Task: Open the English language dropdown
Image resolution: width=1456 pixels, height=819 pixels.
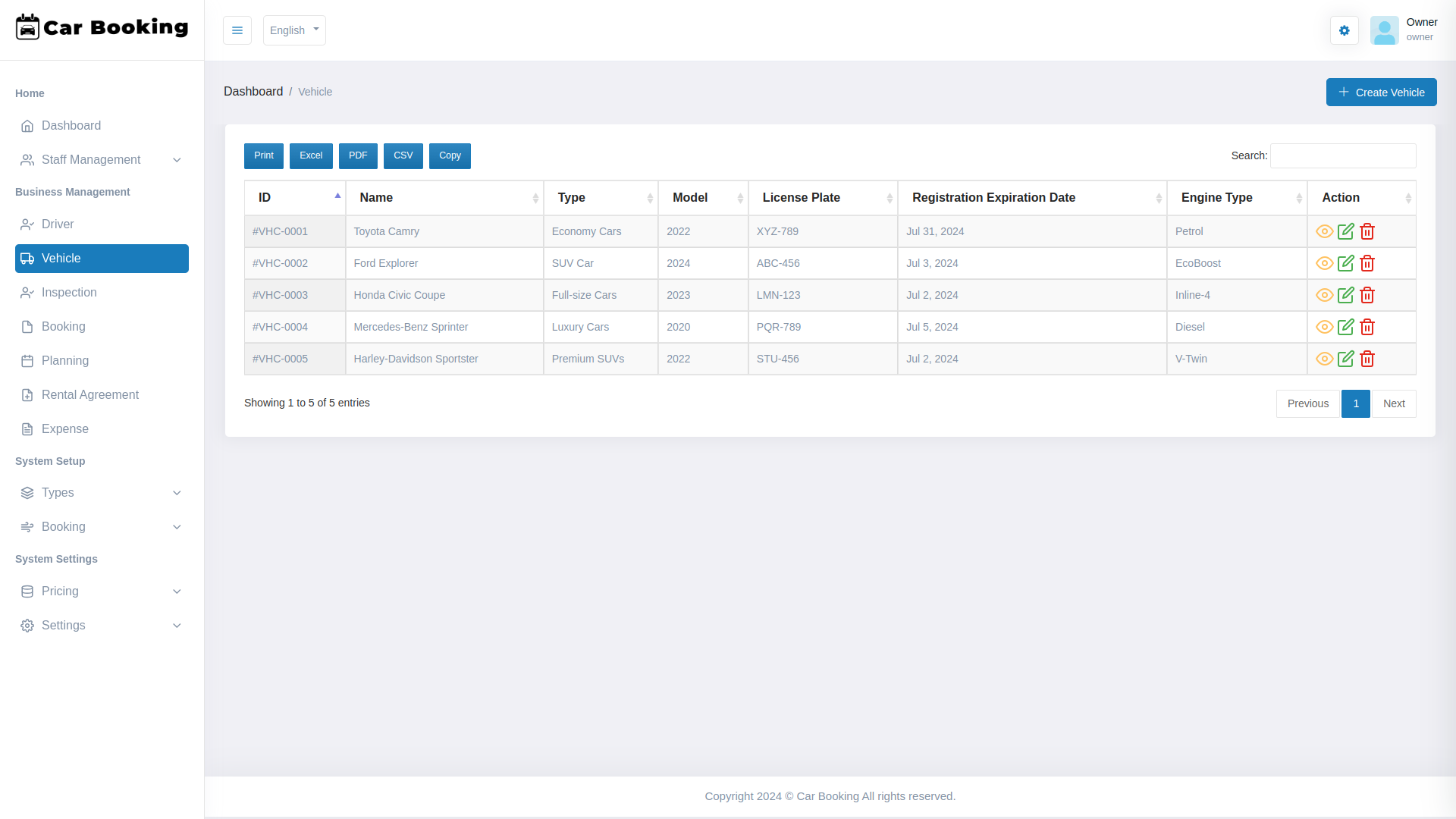Action: pos(294,30)
